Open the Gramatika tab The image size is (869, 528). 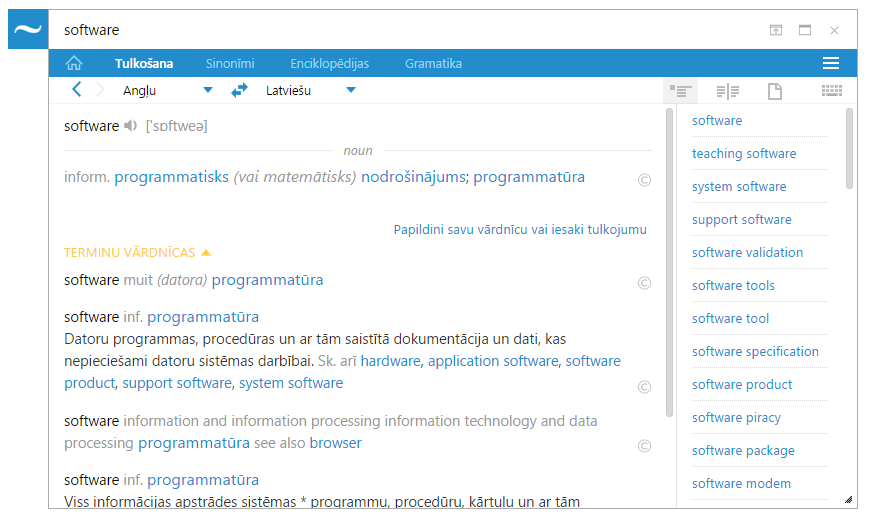pyautogui.click(x=433, y=63)
